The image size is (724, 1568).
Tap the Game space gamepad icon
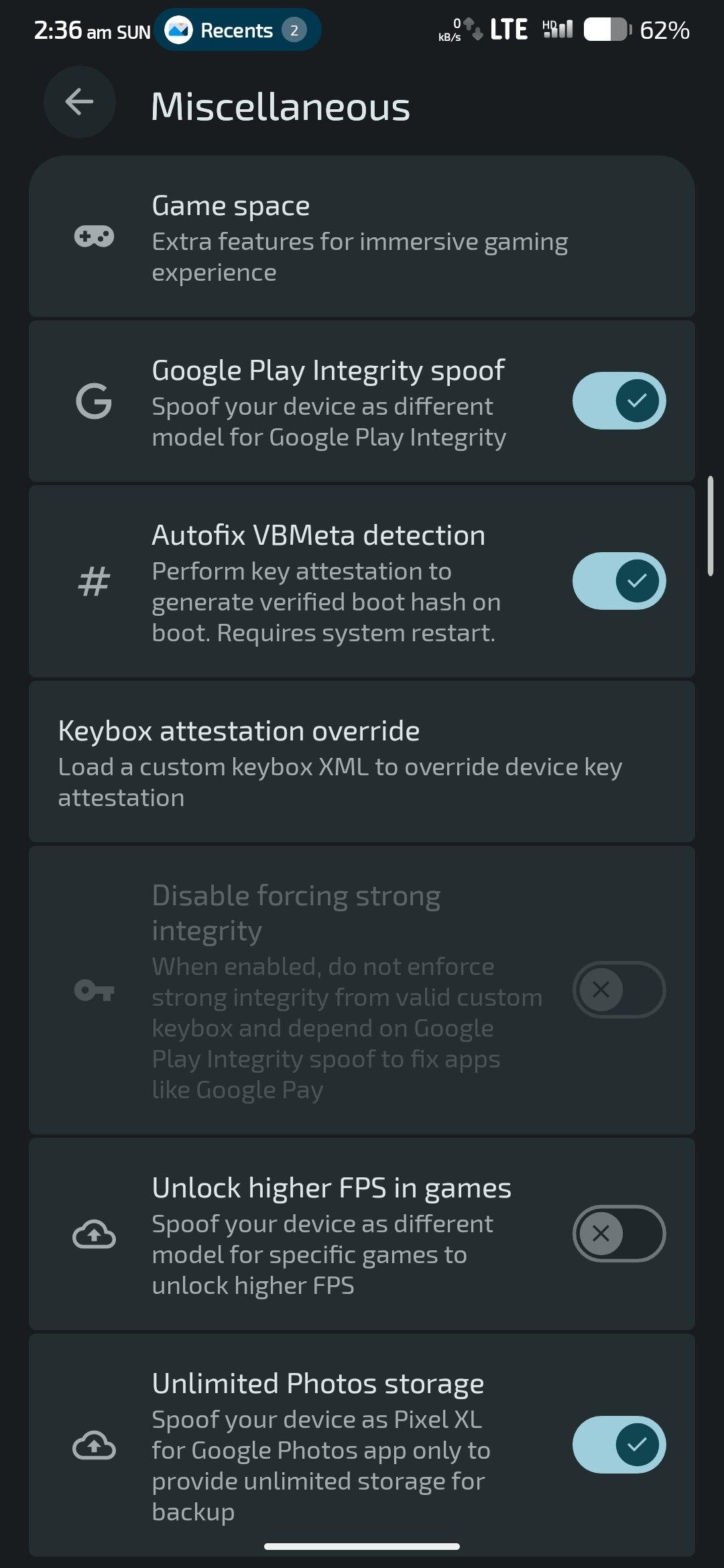click(x=94, y=237)
